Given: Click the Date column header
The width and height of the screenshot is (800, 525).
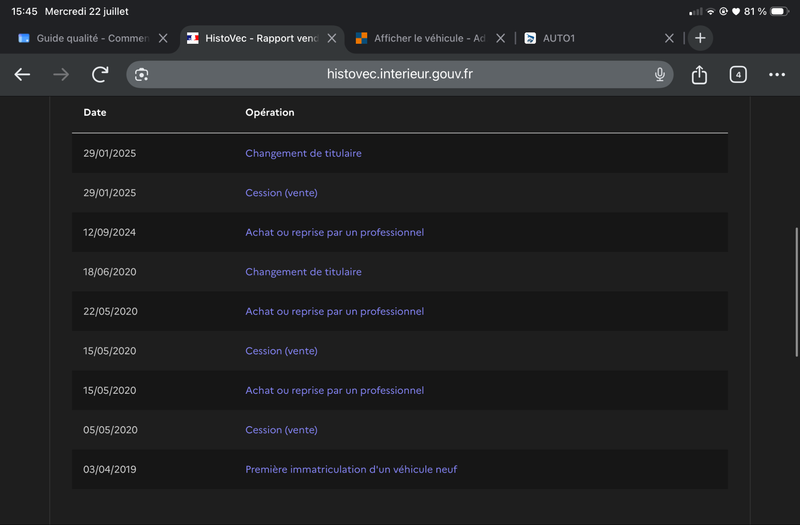Looking at the screenshot, I should pos(95,112).
